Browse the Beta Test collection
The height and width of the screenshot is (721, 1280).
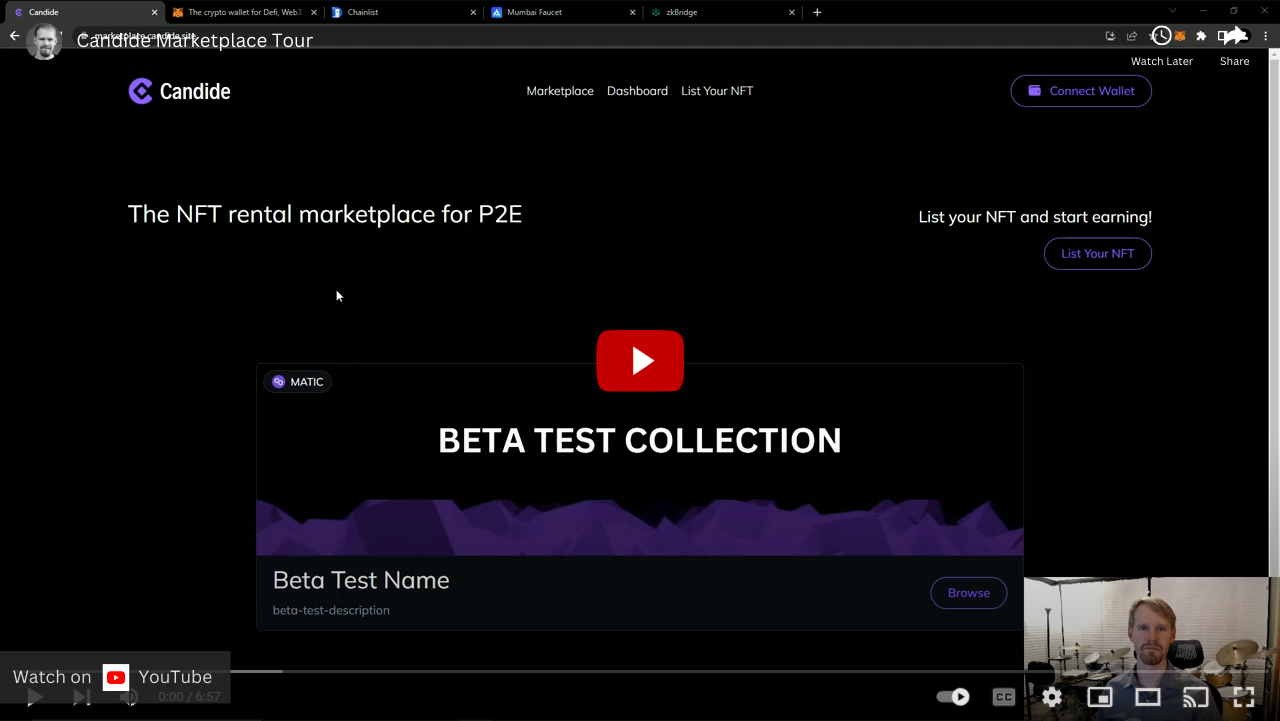click(968, 593)
